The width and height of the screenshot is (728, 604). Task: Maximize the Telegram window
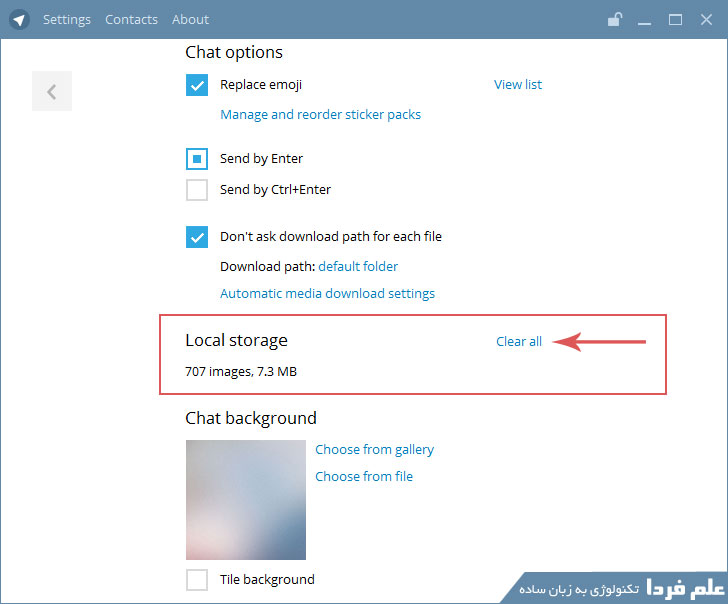[x=675, y=19]
